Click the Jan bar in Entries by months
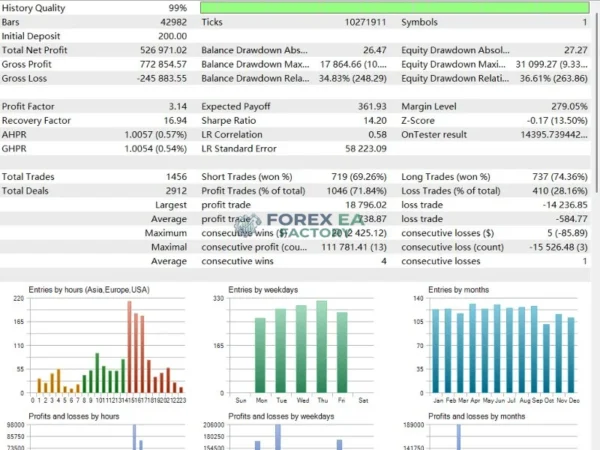Screen dimensions: 600x450 pyautogui.click(x=435, y=351)
